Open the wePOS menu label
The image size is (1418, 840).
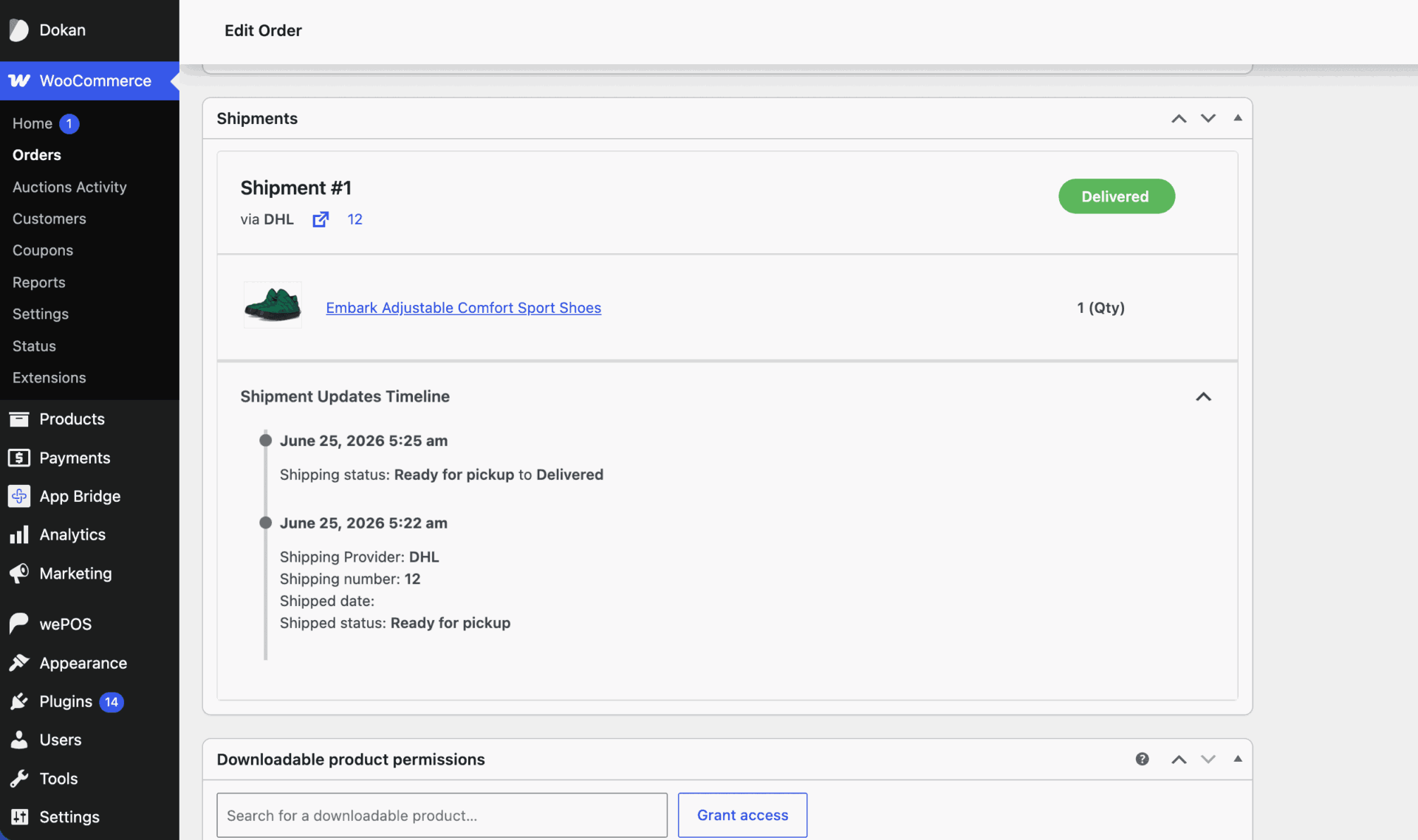pos(66,624)
